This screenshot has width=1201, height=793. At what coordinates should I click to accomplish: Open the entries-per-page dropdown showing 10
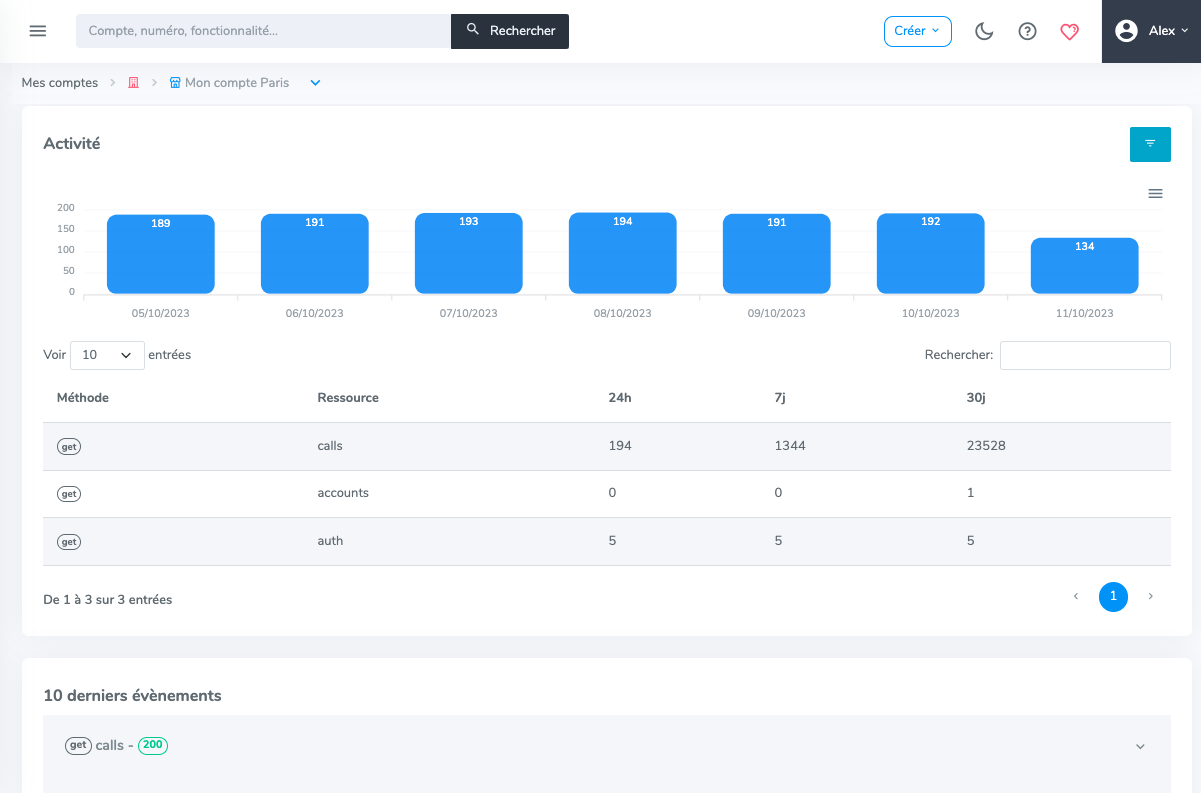click(107, 355)
